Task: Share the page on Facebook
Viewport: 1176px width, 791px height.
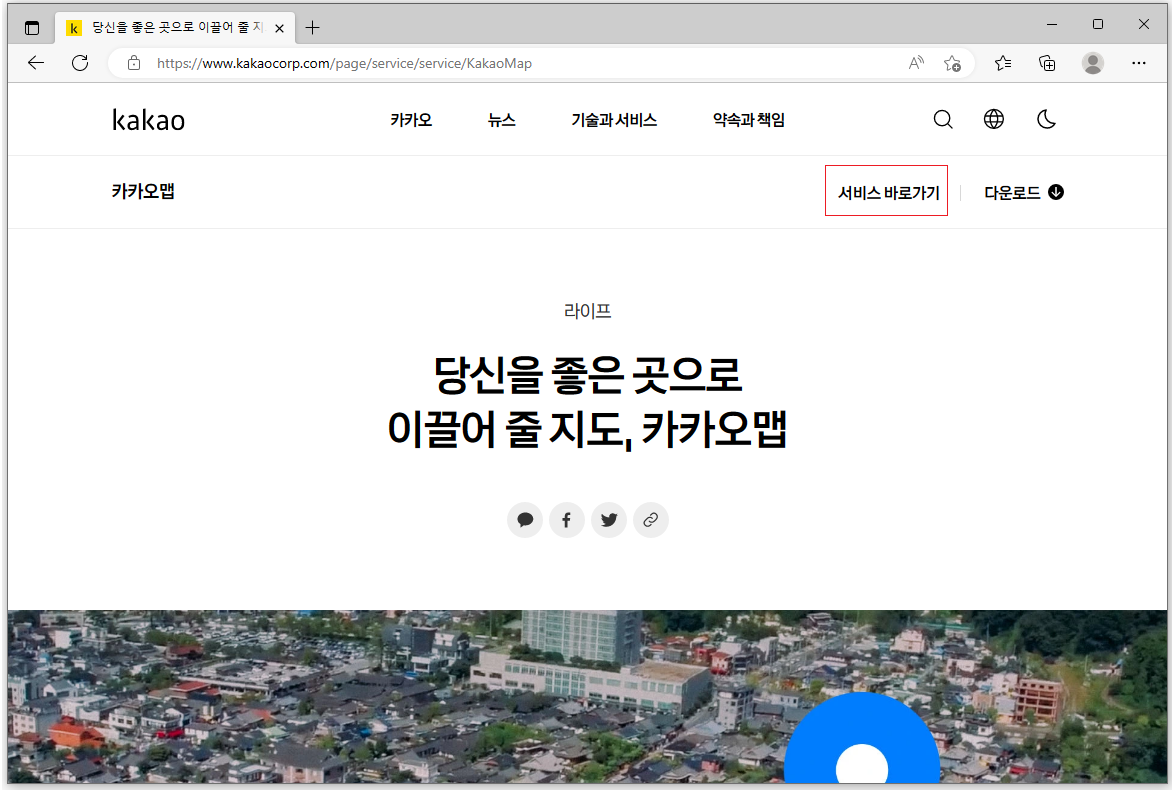Action: coord(567,520)
